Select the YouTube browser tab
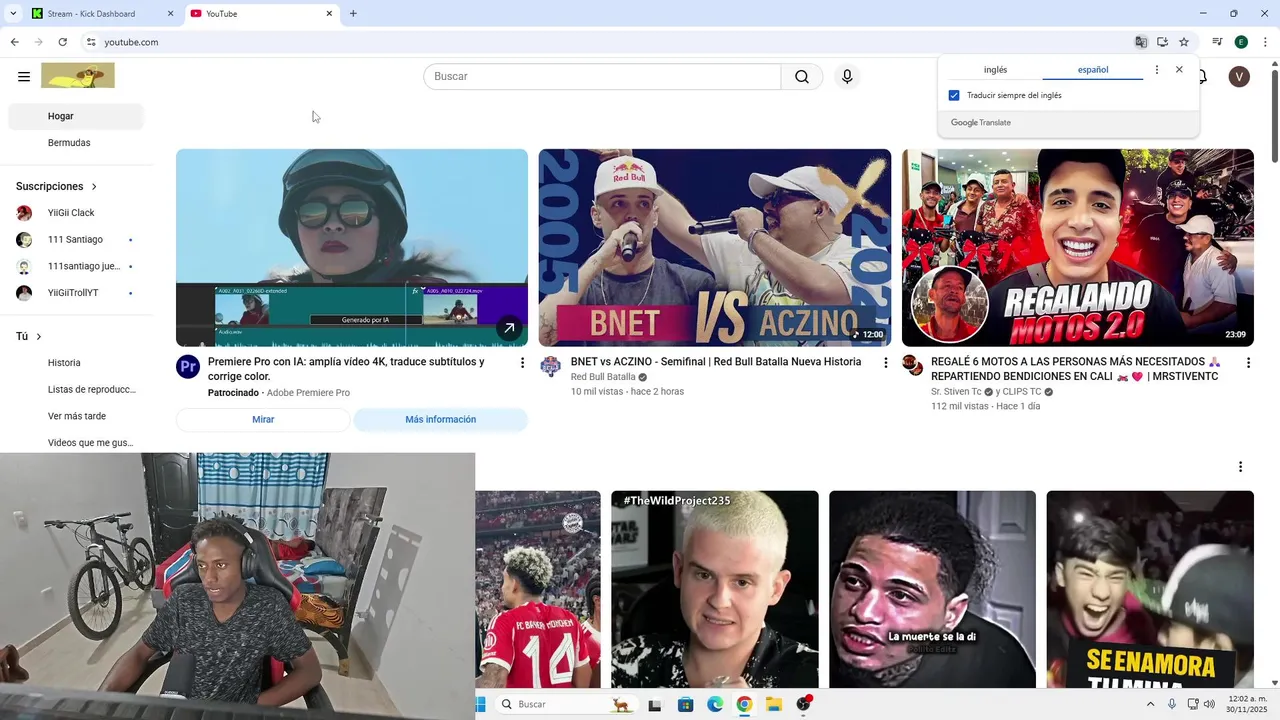Viewport: 1280px width, 720px height. tap(262, 14)
